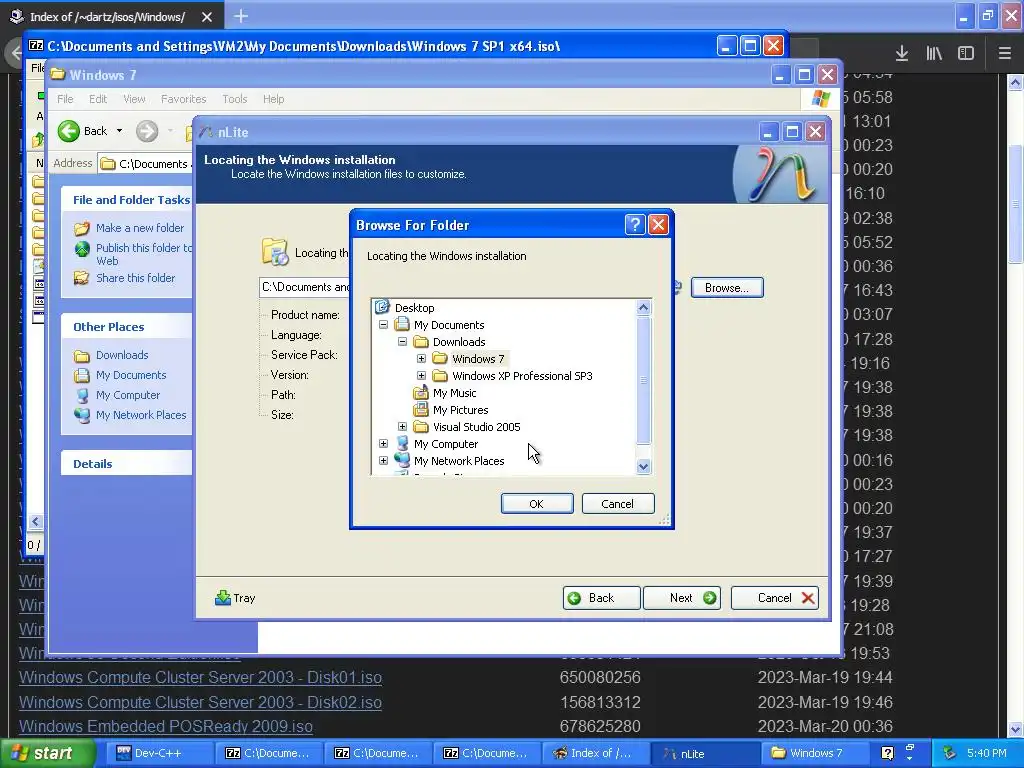
Task: Click My Documents icon in folder tree
Action: [x=402, y=325]
